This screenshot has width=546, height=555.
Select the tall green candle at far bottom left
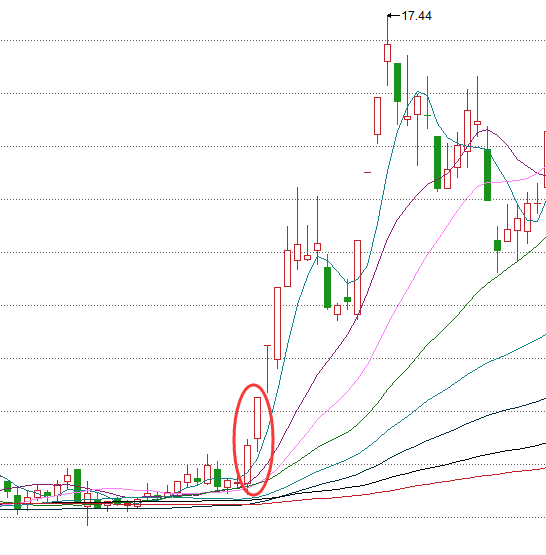(x=77, y=485)
